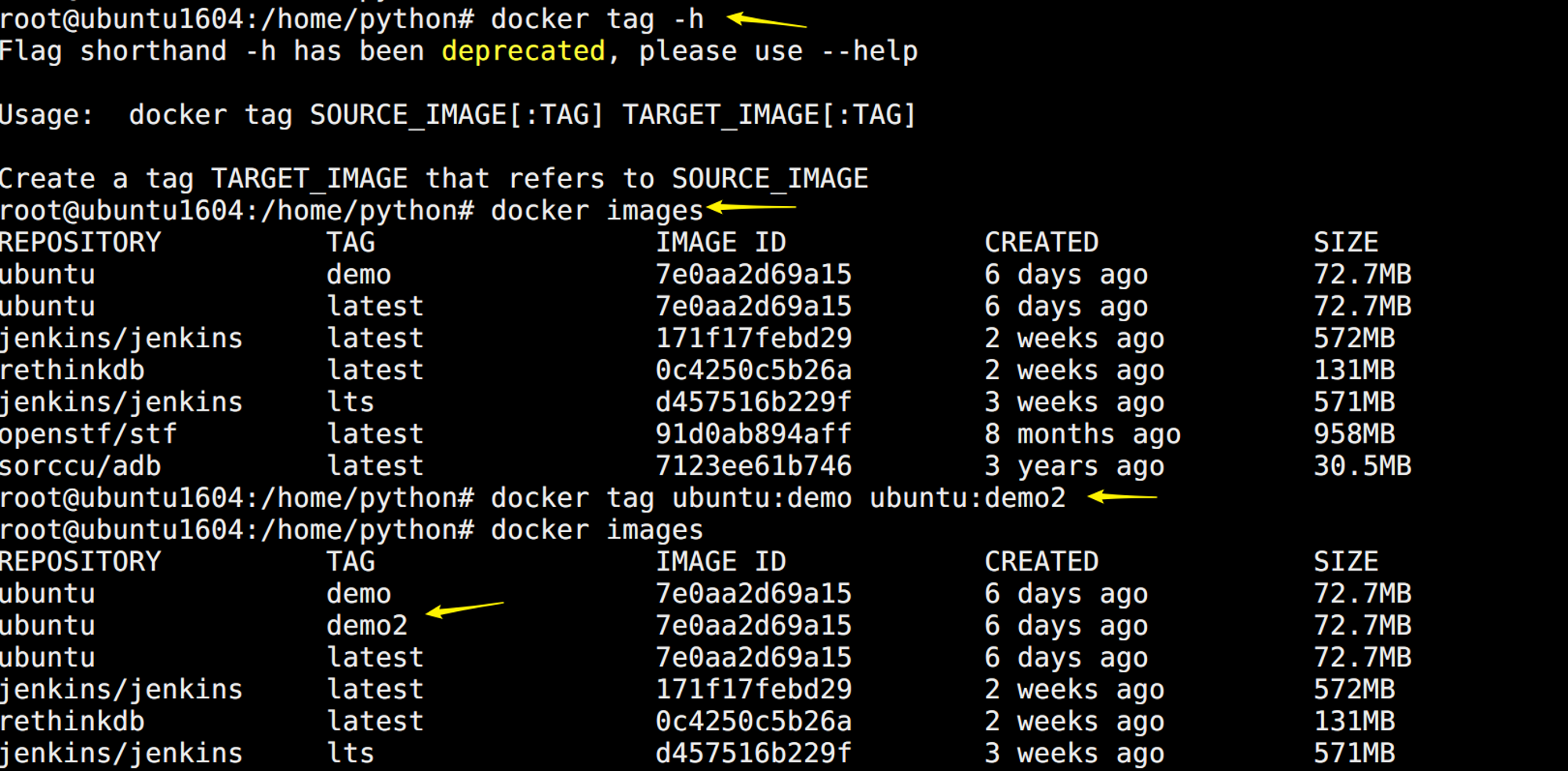Click the "demo2" tag in the image list
1568x771 pixels.
(x=368, y=626)
